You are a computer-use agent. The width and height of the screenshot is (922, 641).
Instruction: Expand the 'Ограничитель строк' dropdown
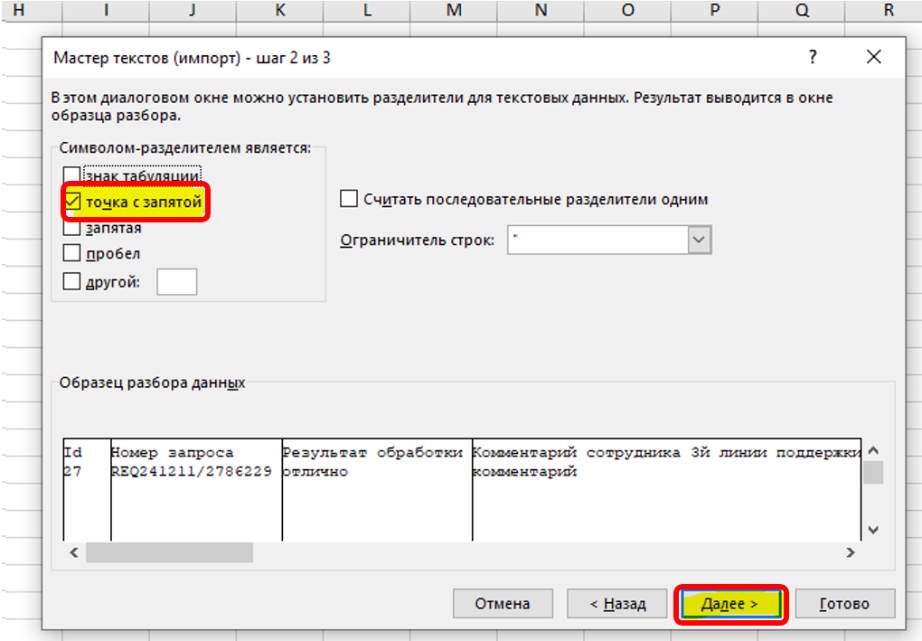click(699, 240)
